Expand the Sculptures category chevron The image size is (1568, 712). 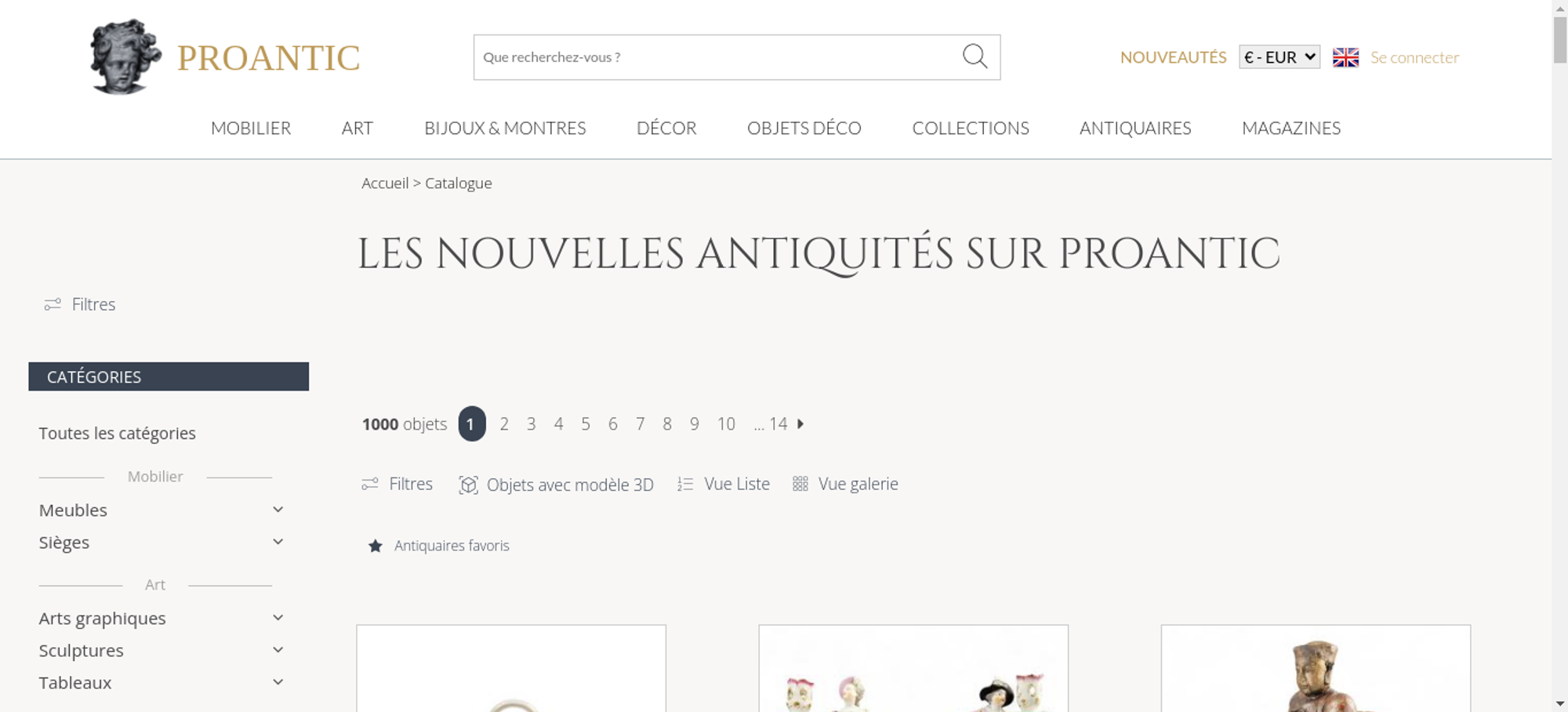pyautogui.click(x=278, y=650)
